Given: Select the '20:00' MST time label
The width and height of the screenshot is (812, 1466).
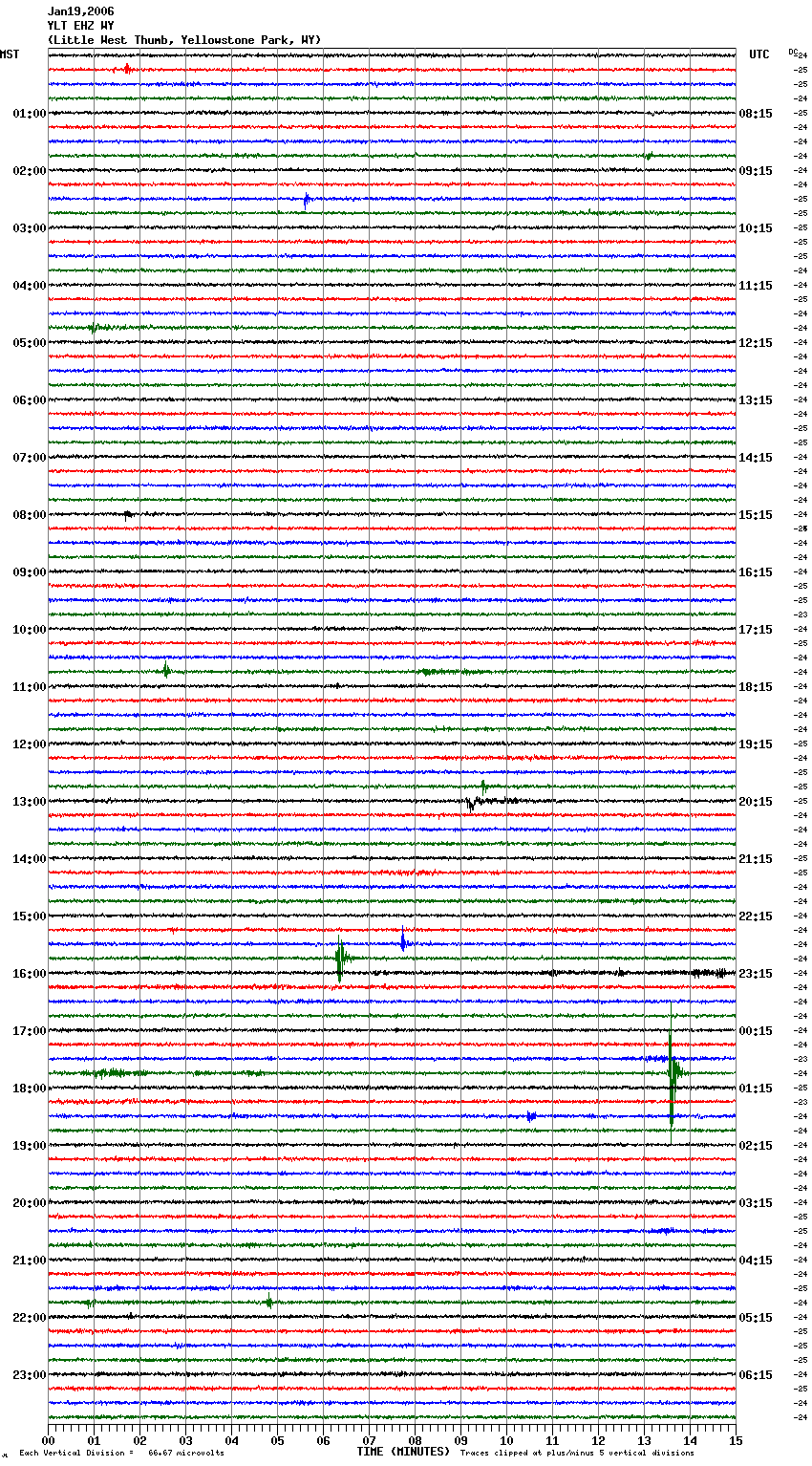Looking at the screenshot, I should click(x=30, y=1203).
